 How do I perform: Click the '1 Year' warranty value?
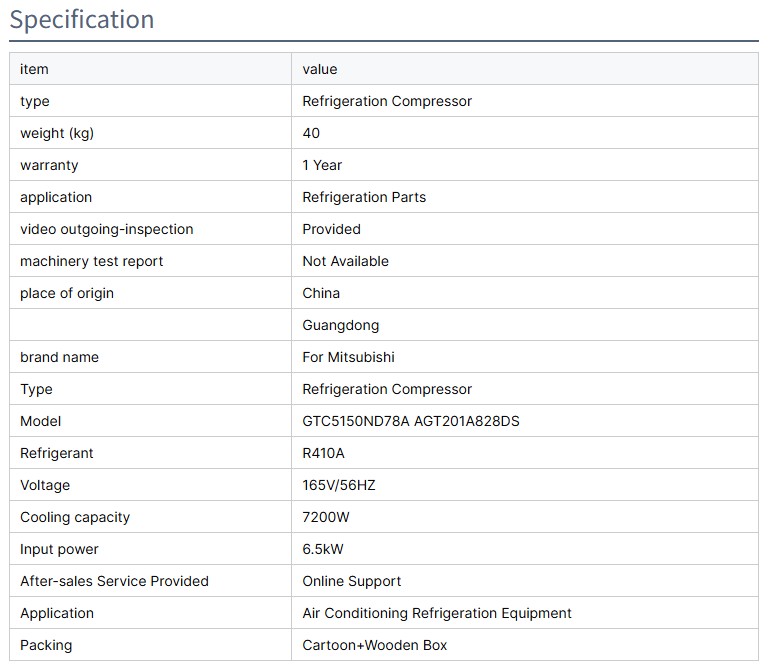click(322, 165)
